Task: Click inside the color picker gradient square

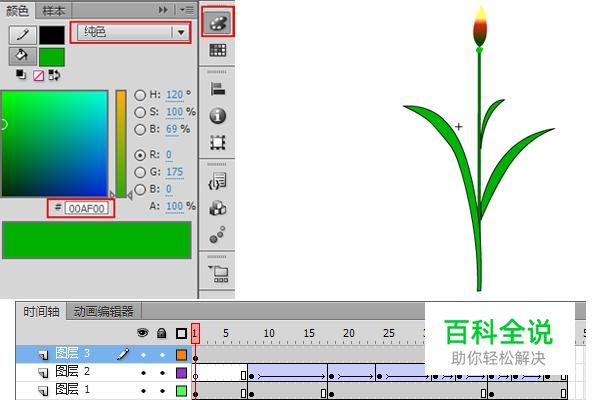Action: tap(55, 143)
